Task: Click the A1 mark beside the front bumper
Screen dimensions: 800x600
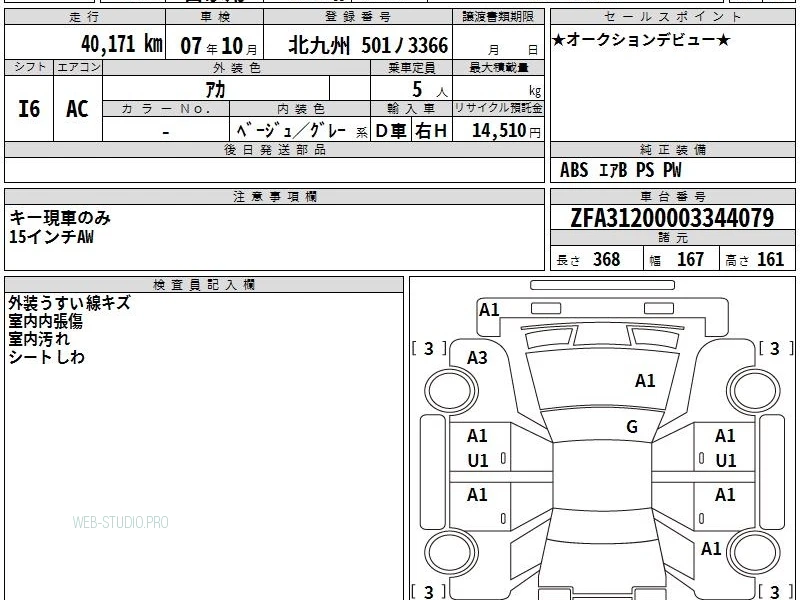Action: click(489, 310)
